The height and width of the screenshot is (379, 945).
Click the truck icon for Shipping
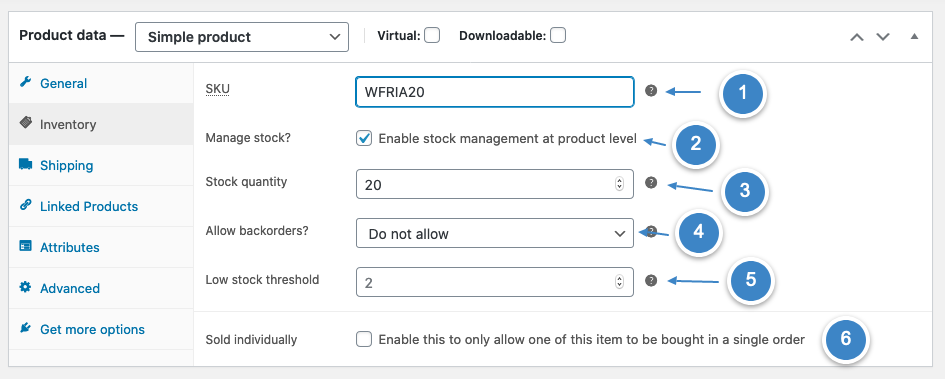coord(25,164)
